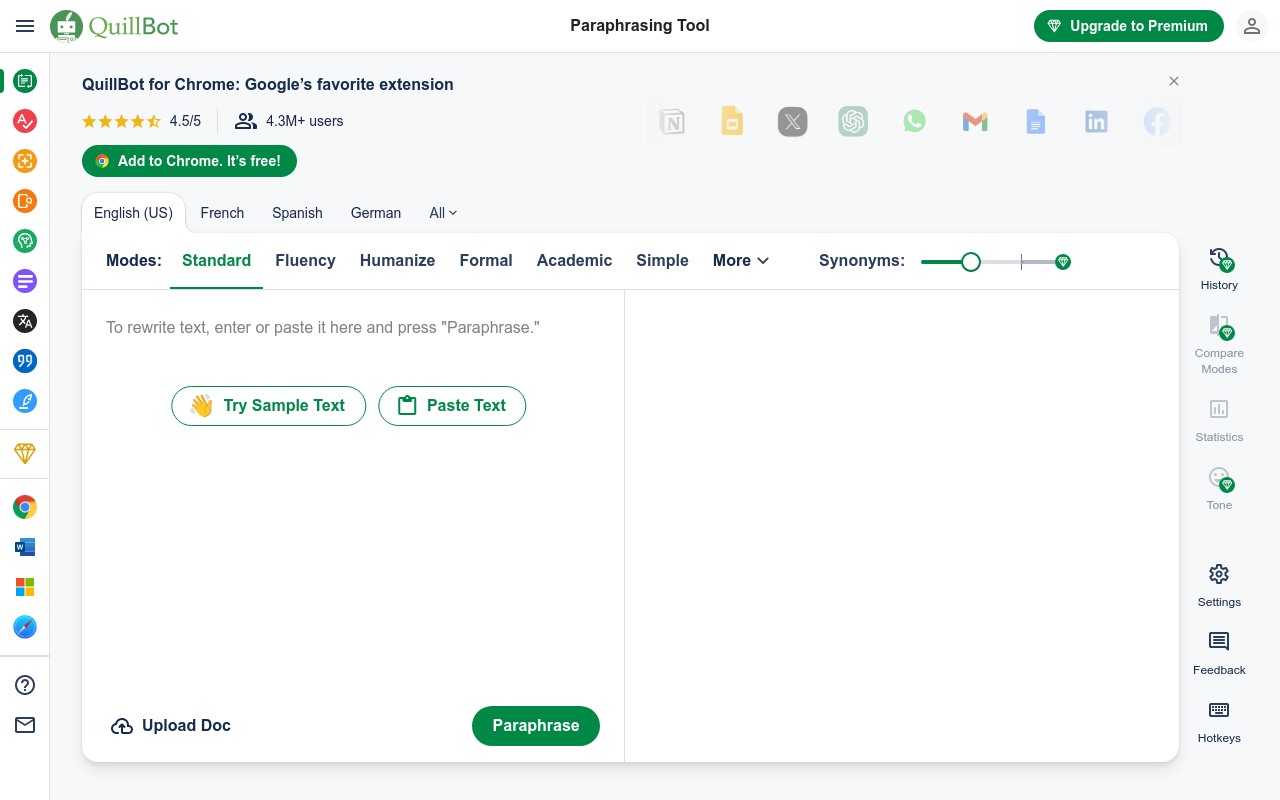Select Standard paraphrasing mode
1280x800 pixels.
coord(216,260)
